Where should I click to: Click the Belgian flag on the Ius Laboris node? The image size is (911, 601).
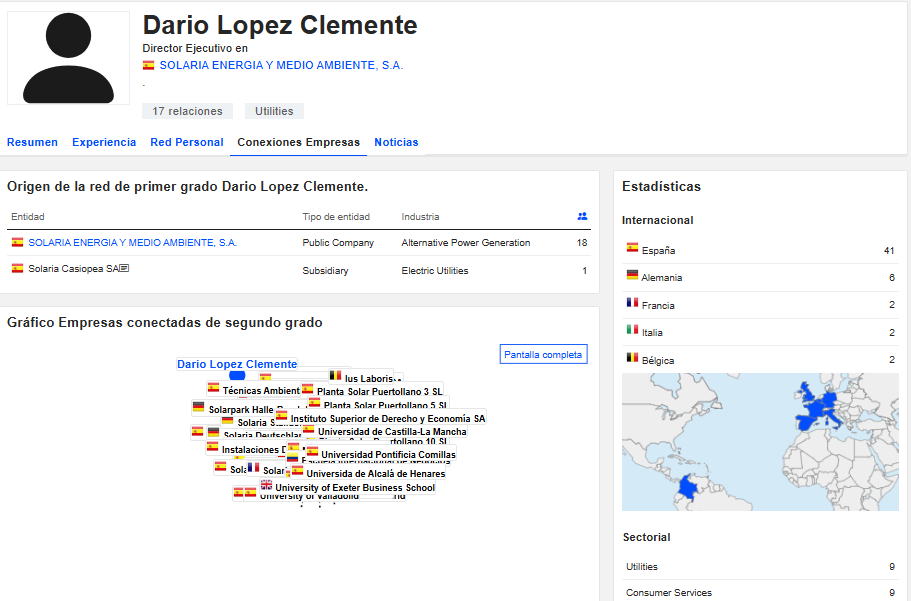[x=335, y=375]
